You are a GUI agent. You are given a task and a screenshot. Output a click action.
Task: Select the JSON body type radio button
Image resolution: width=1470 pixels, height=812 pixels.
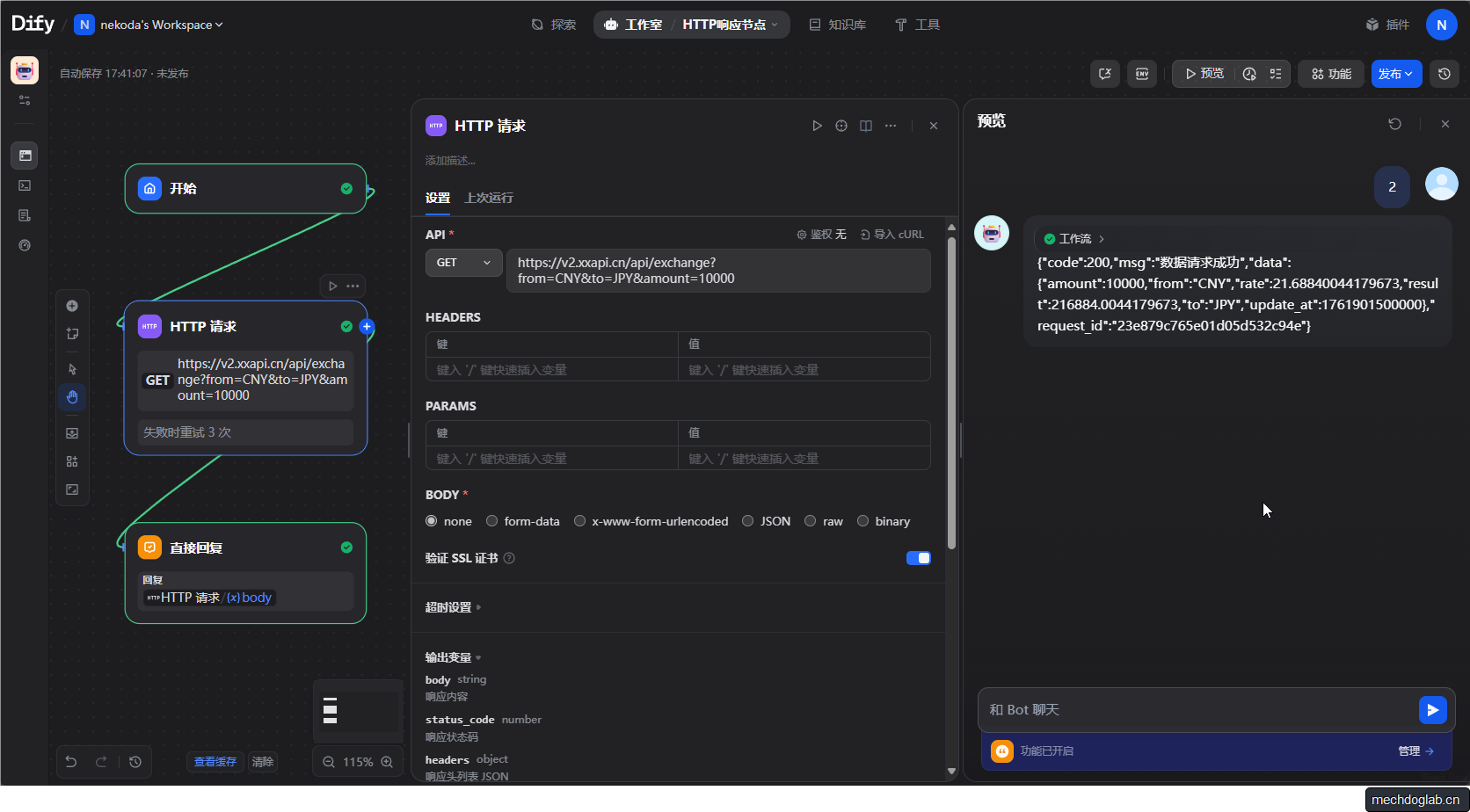[747, 520]
